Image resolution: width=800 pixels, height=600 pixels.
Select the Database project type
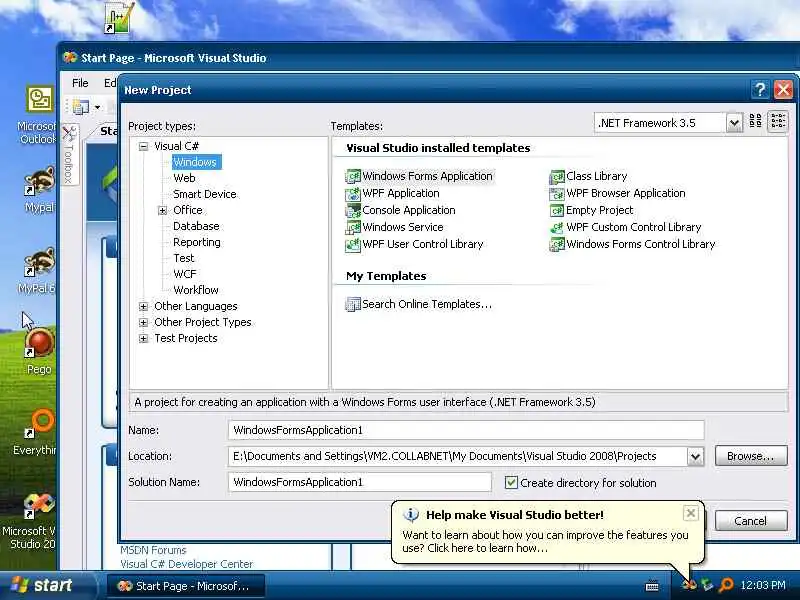(196, 226)
